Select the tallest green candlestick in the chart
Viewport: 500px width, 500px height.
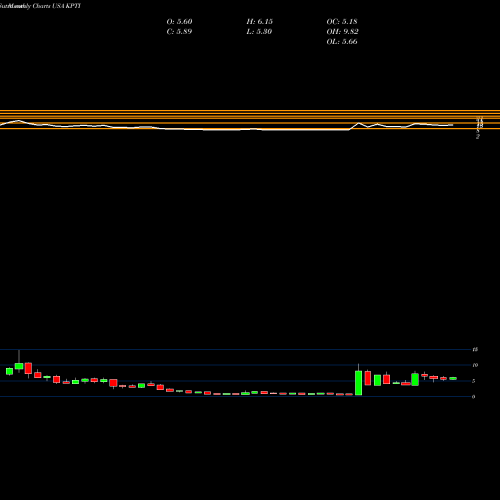click(x=359, y=383)
